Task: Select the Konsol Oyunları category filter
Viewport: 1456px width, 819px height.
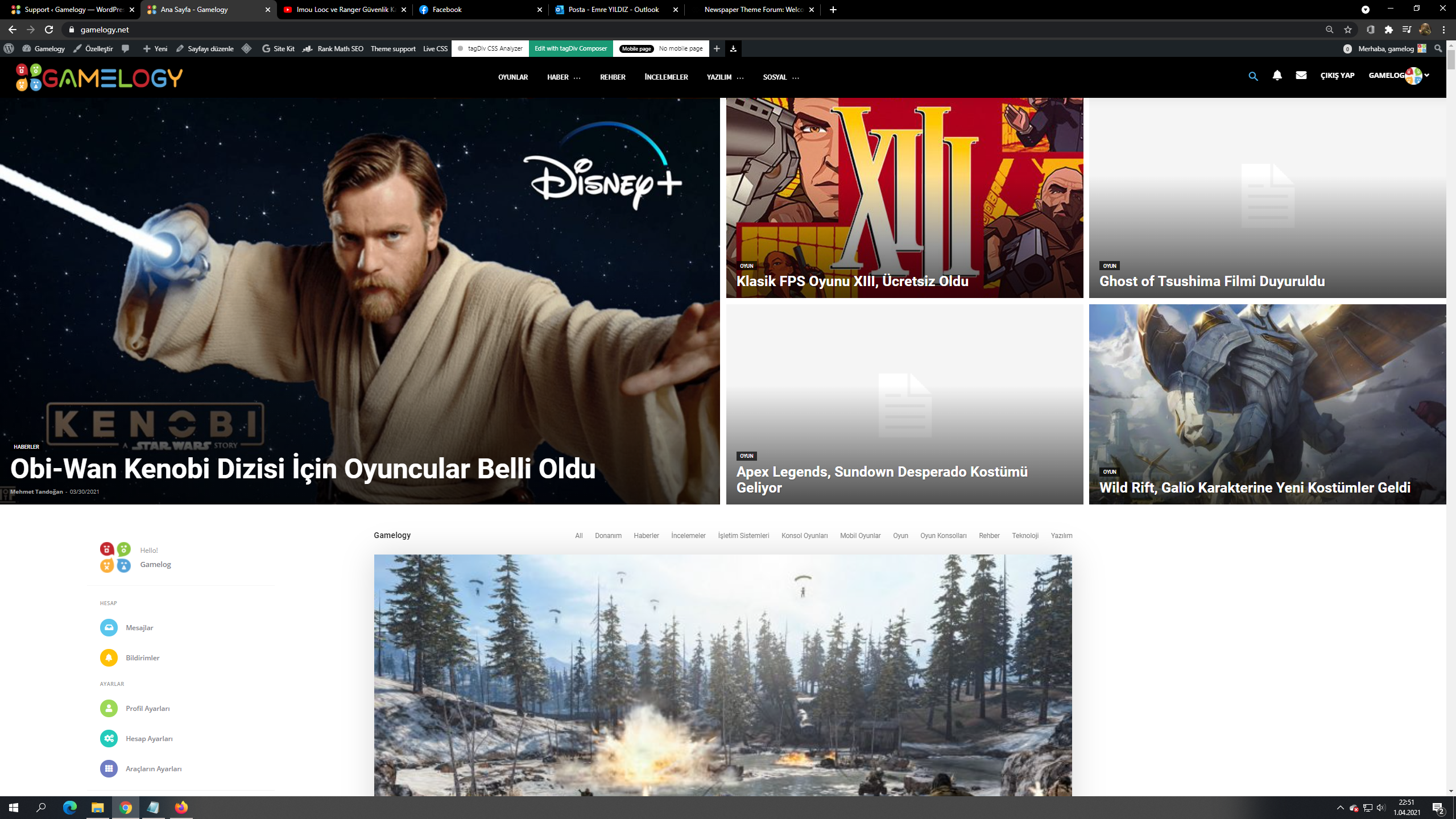Action: point(804,536)
